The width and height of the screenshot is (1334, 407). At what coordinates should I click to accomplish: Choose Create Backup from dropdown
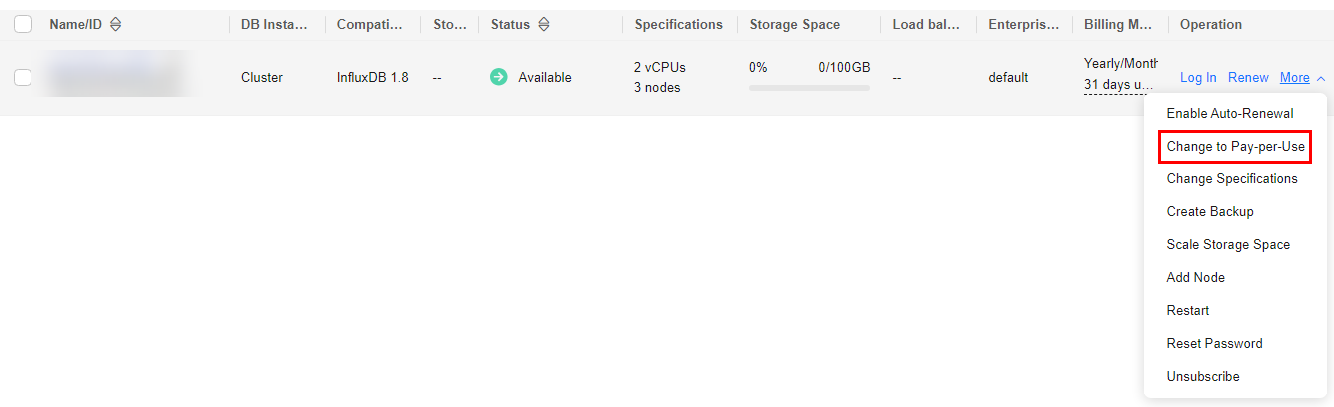pyautogui.click(x=1210, y=211)
